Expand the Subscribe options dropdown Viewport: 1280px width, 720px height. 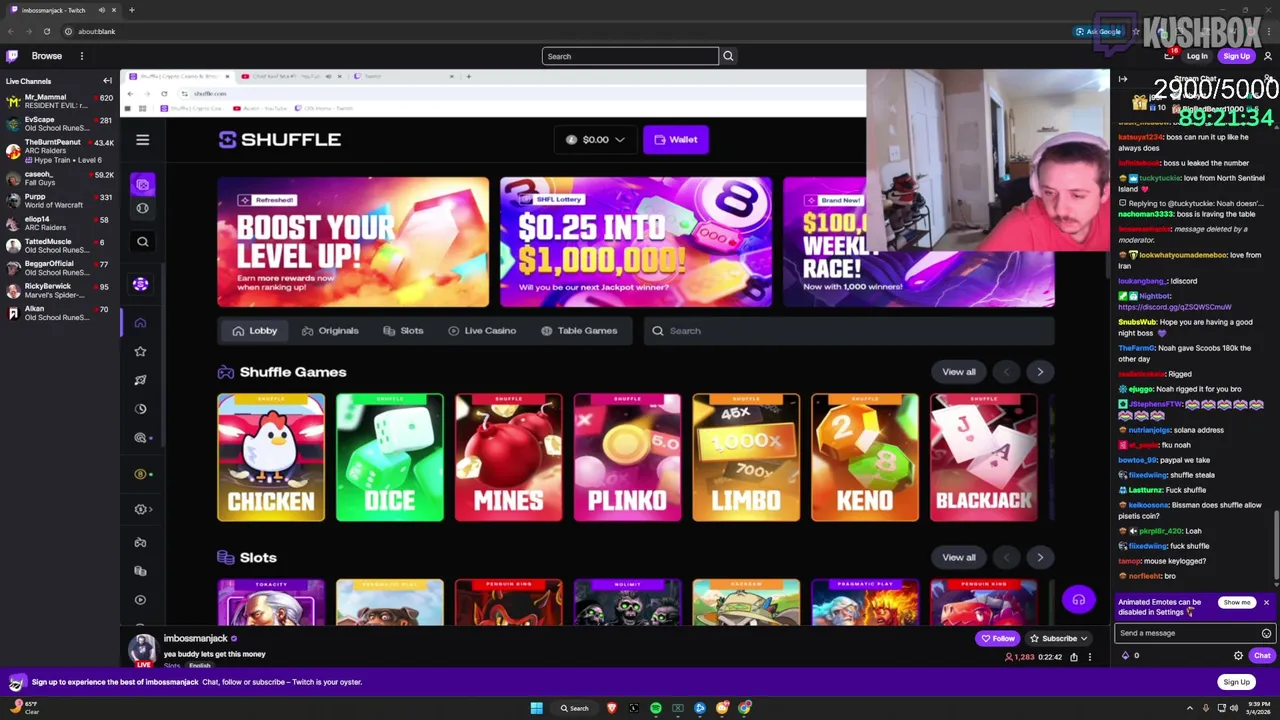tap(1083, 639)
